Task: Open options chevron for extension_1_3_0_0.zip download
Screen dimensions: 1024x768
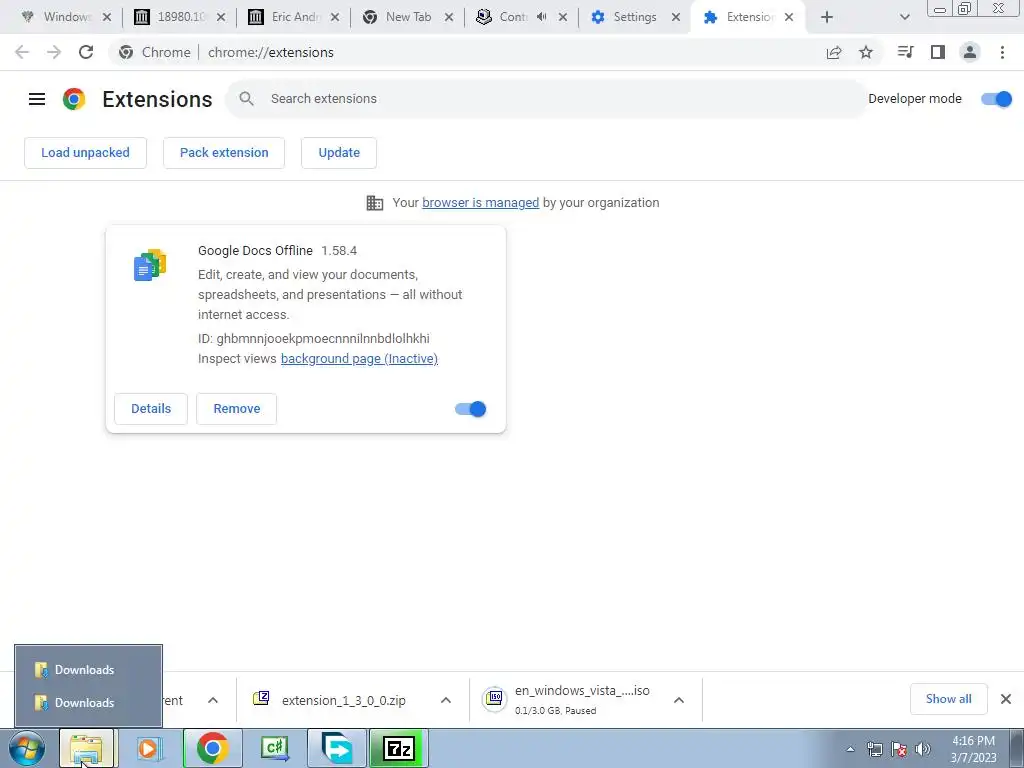Action: [x=445, y=700]
